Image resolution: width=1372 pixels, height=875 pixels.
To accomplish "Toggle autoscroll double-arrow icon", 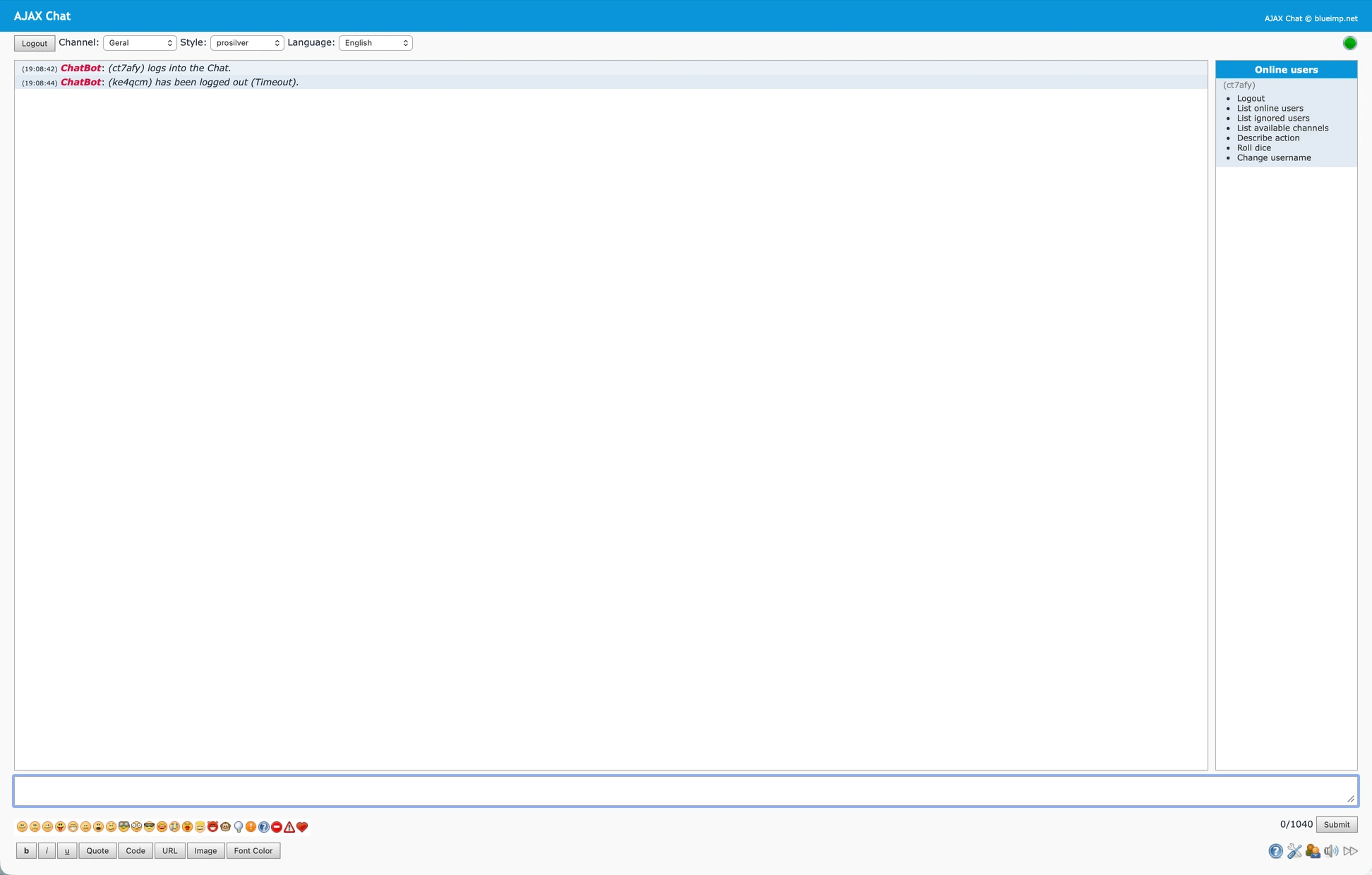I will click(x=1350, y=851).
